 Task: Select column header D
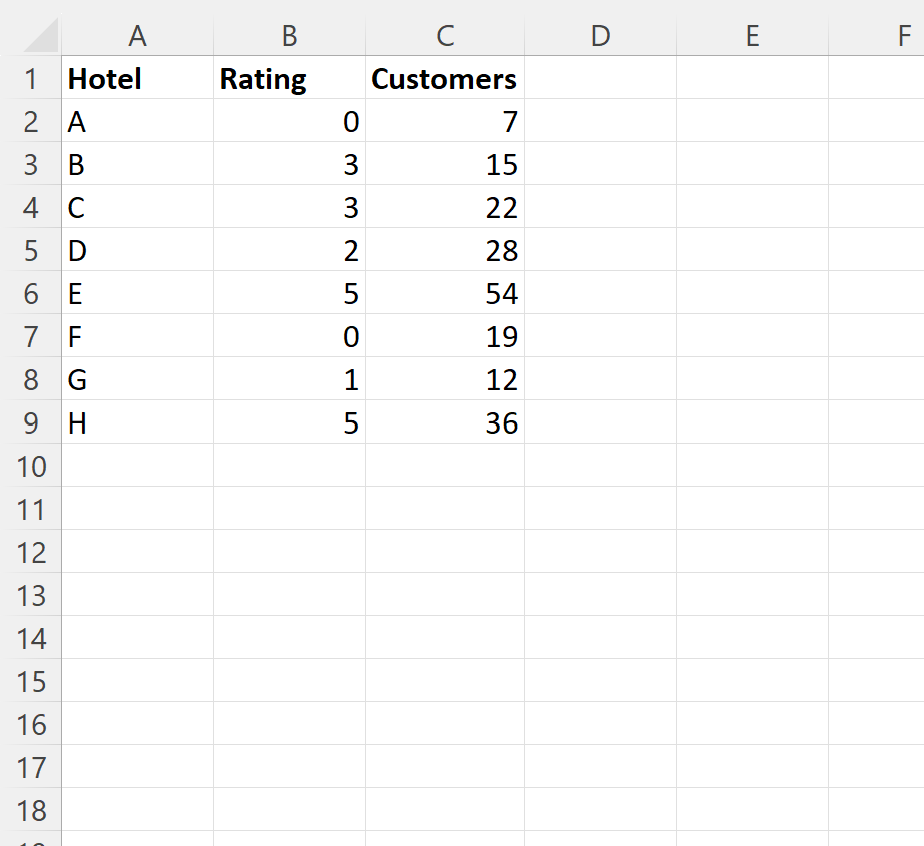[x=599, y=35]
